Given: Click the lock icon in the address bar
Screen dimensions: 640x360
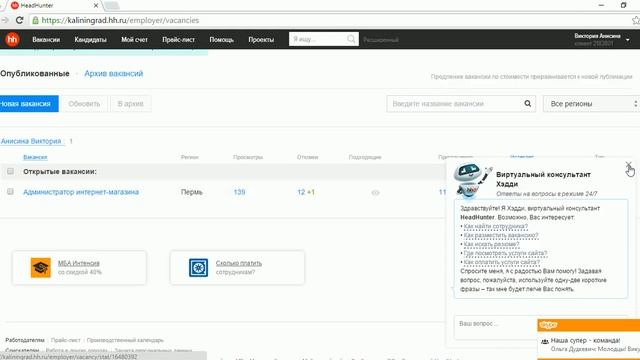Looking at the screenshot, I should click(36, 20).
